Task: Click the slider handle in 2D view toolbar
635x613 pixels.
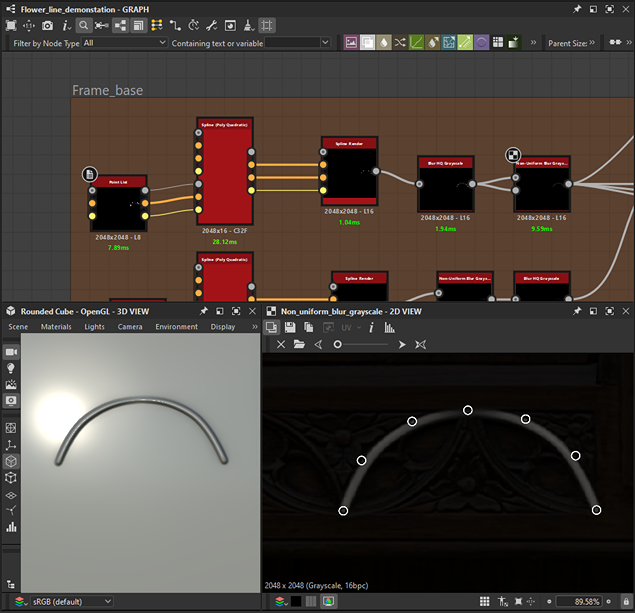Action: 338,344
